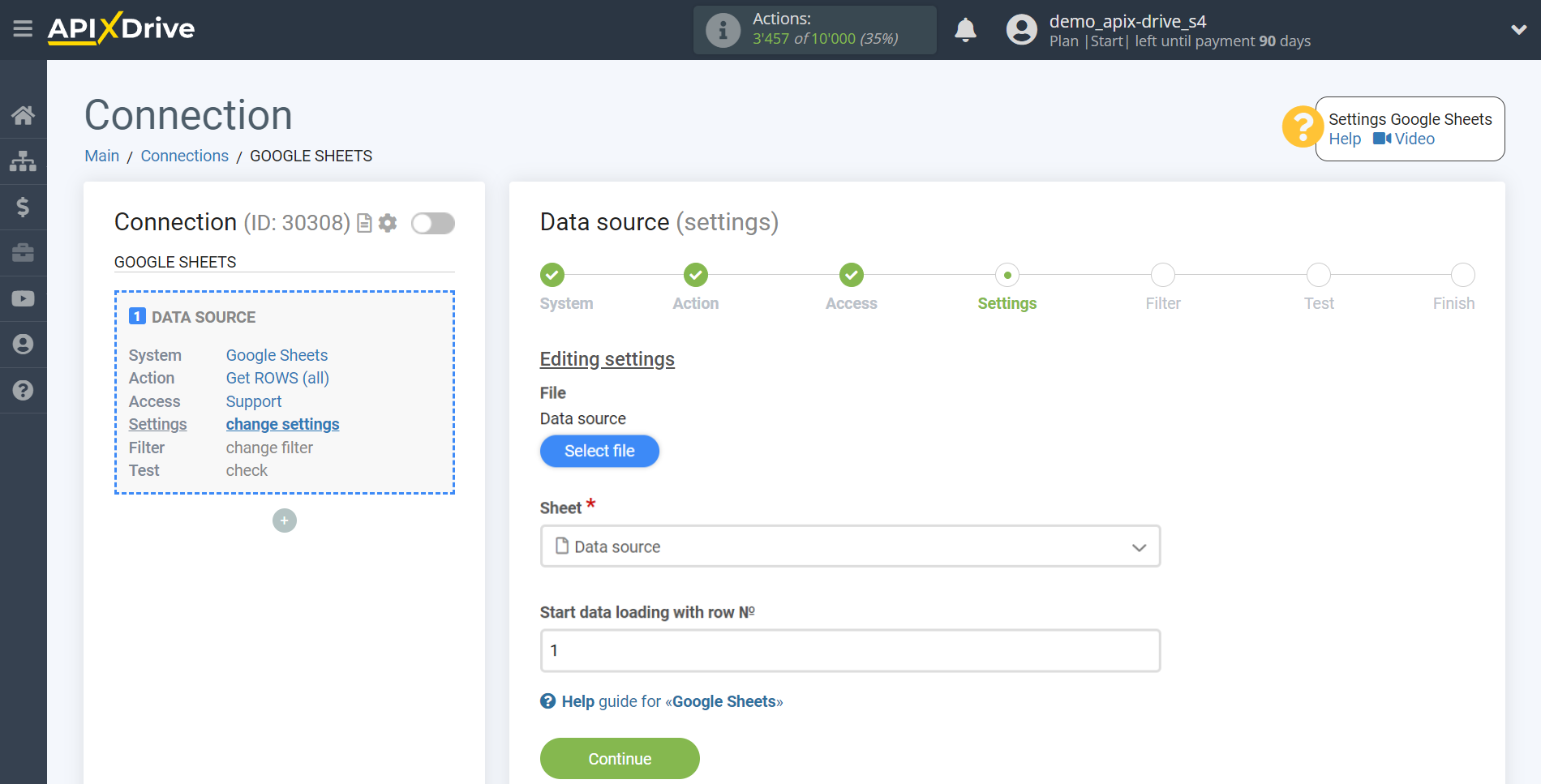1541x784 pixels.
Task: Click the ApiX-Drive logo
Action: point(122,28)
